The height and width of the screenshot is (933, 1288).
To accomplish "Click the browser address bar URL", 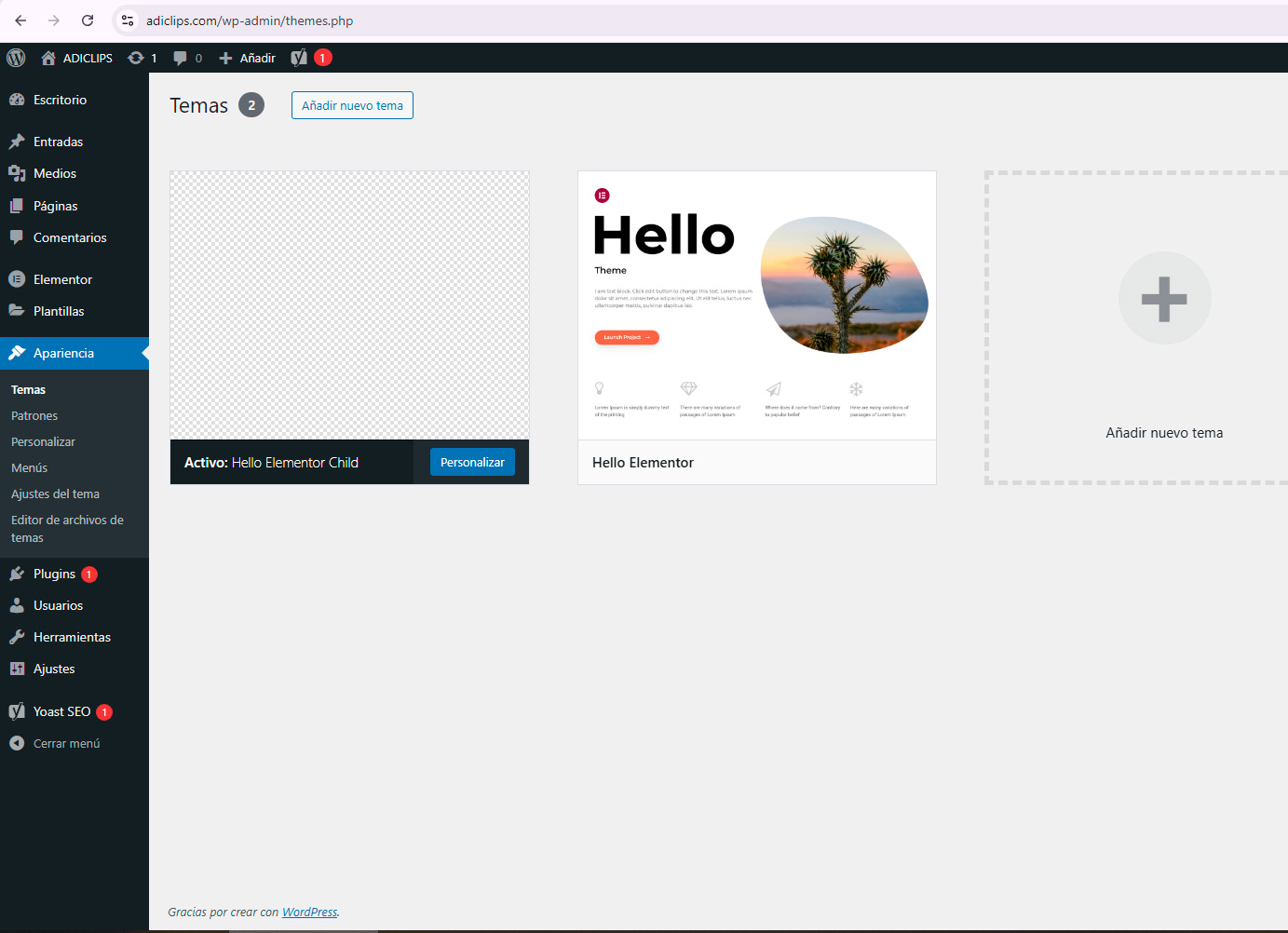I will (x=250, y=20).
